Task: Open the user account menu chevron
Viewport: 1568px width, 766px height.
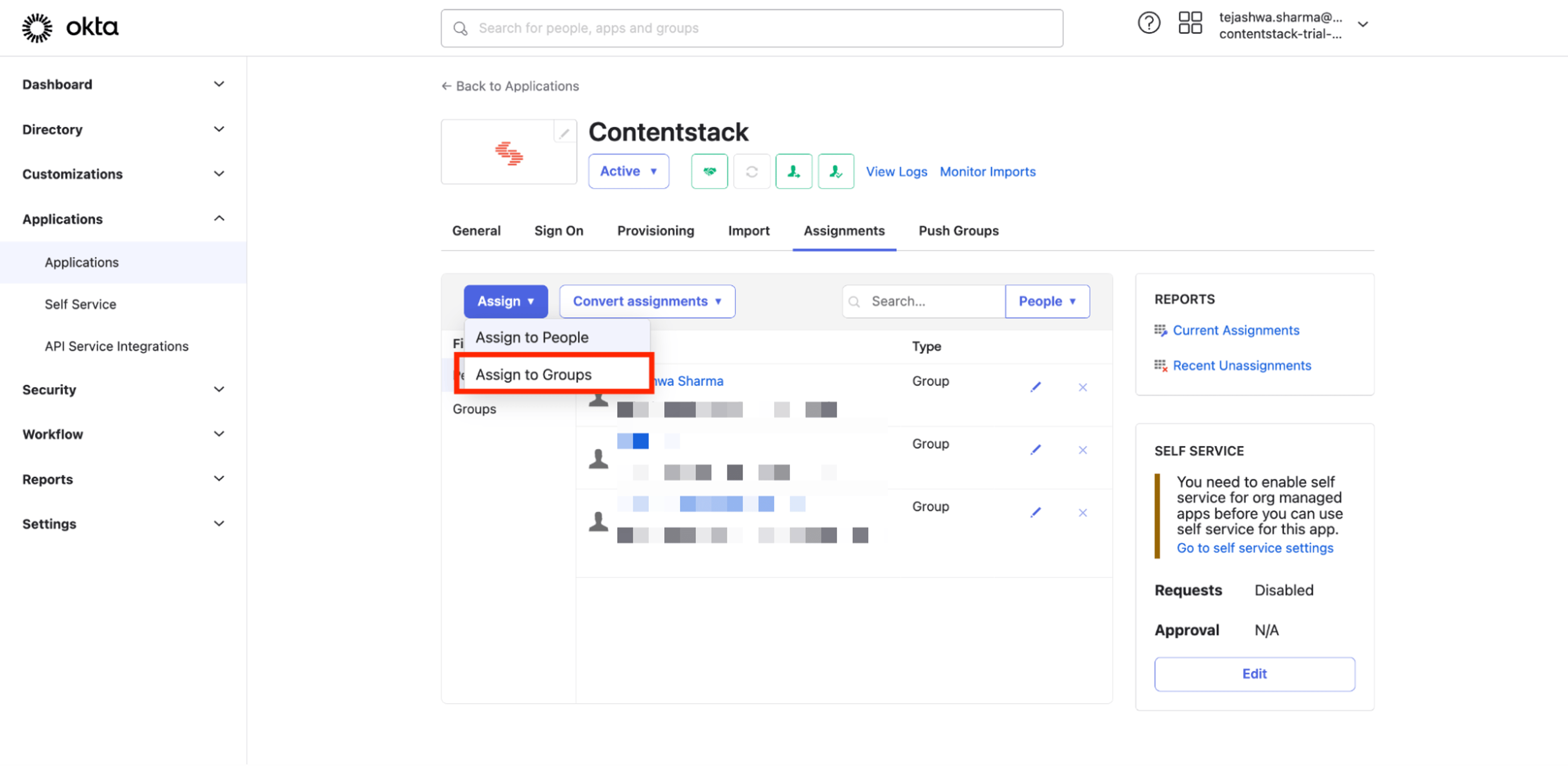Action: click(x=1363, y=25)
